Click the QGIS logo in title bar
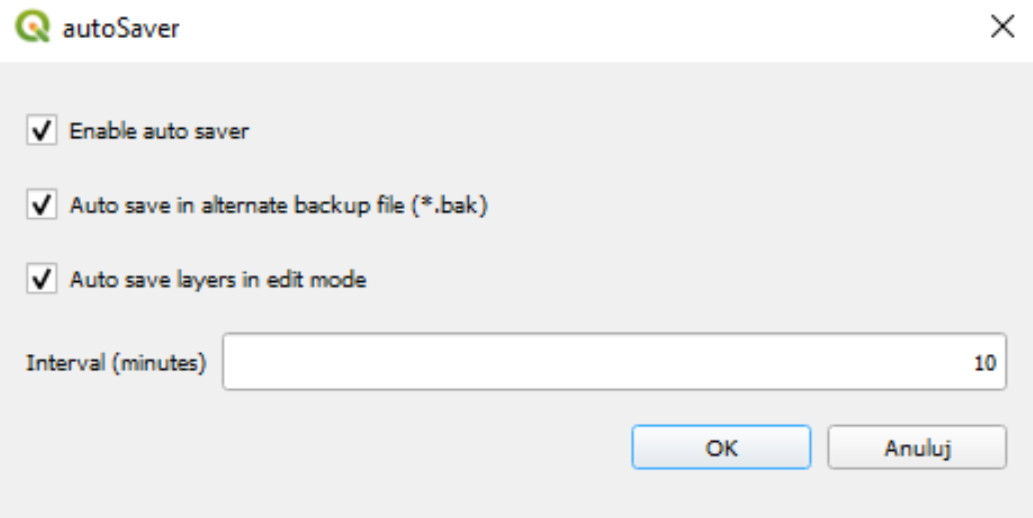 (x=33, y=28)
